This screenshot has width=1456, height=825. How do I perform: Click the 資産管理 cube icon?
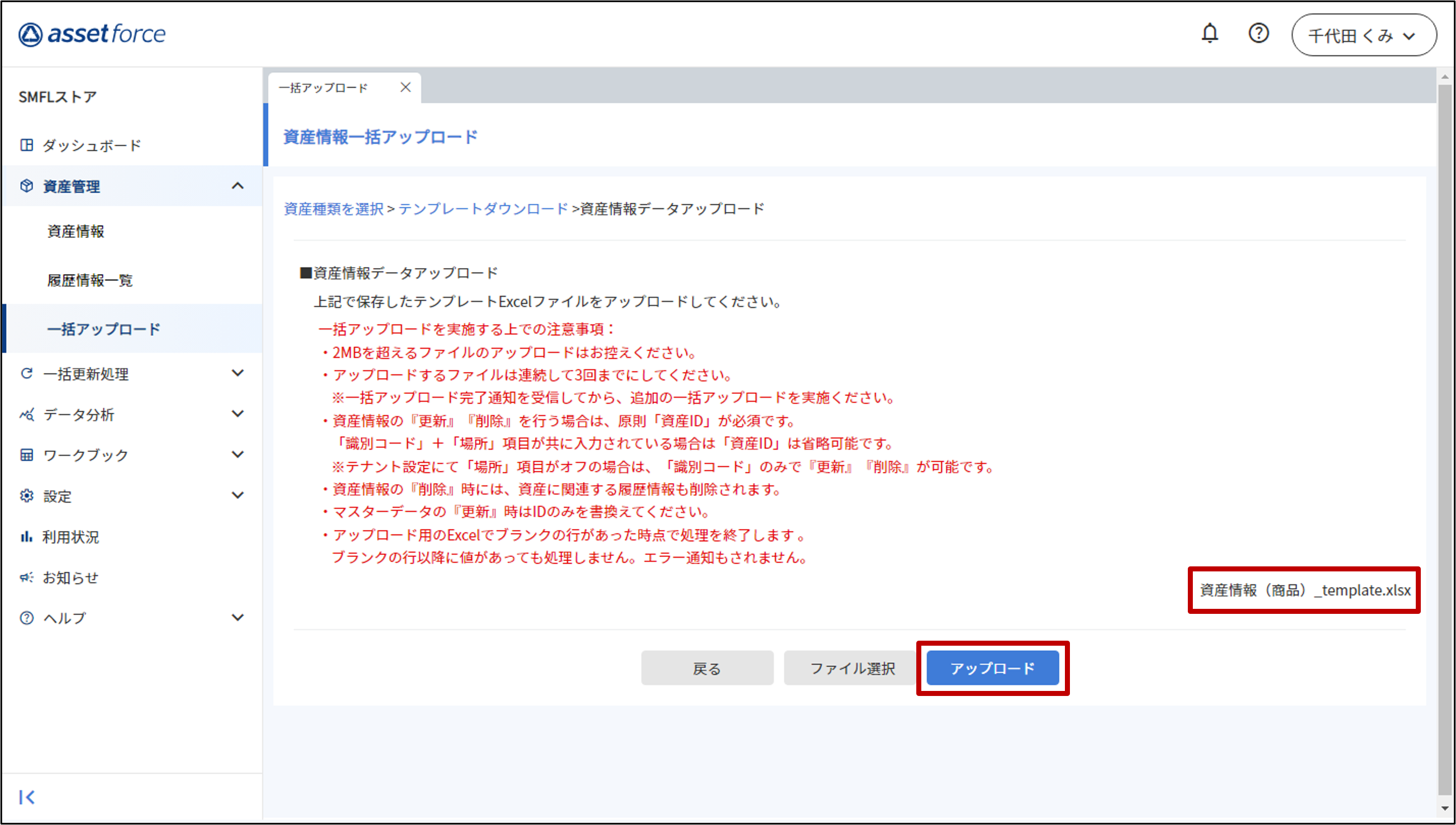pyautogui.click(x=27, y=186)
